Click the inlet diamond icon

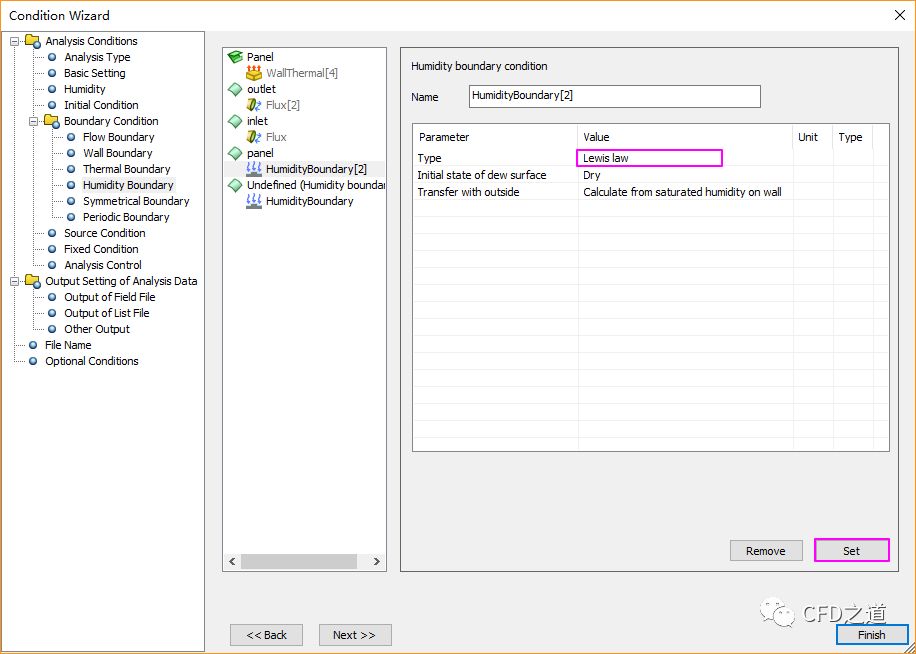coord(235,121)
